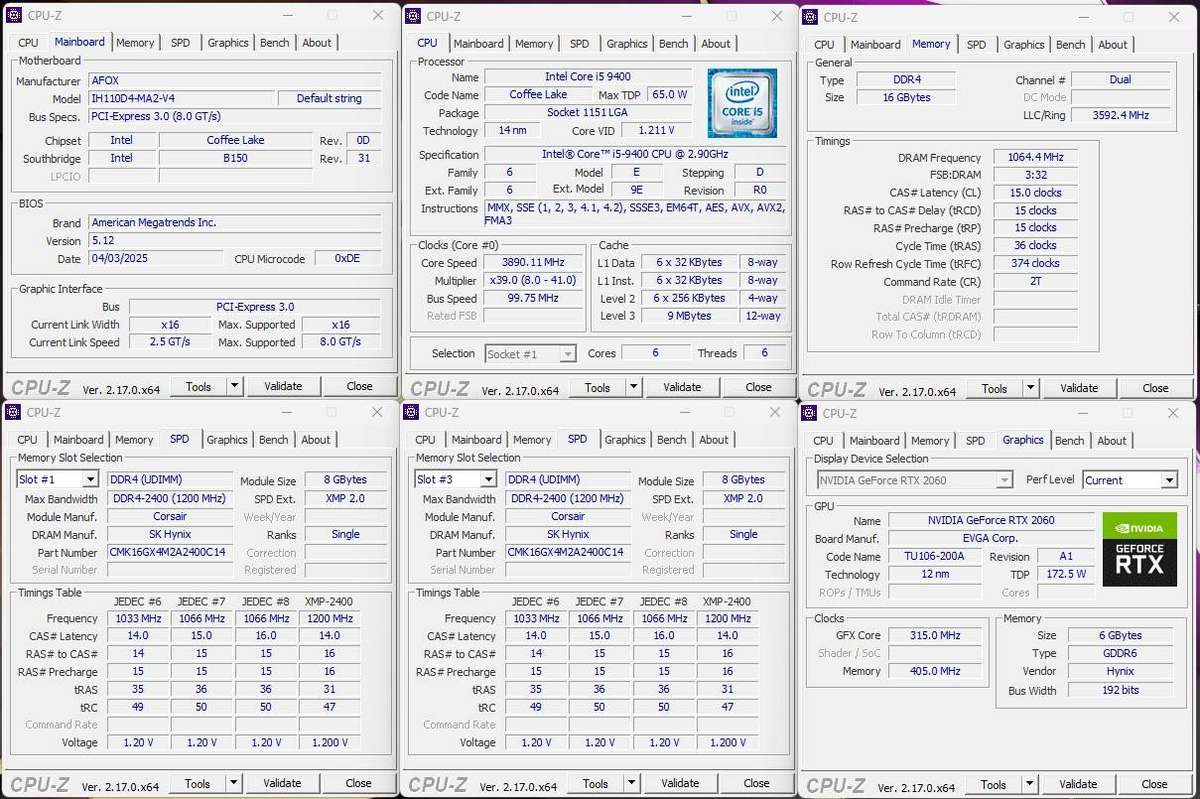Click the CPU-Z title icon in the RTX 2060 Graphics window
Screen dimensions: 1200x799
(x=810, y=413)
